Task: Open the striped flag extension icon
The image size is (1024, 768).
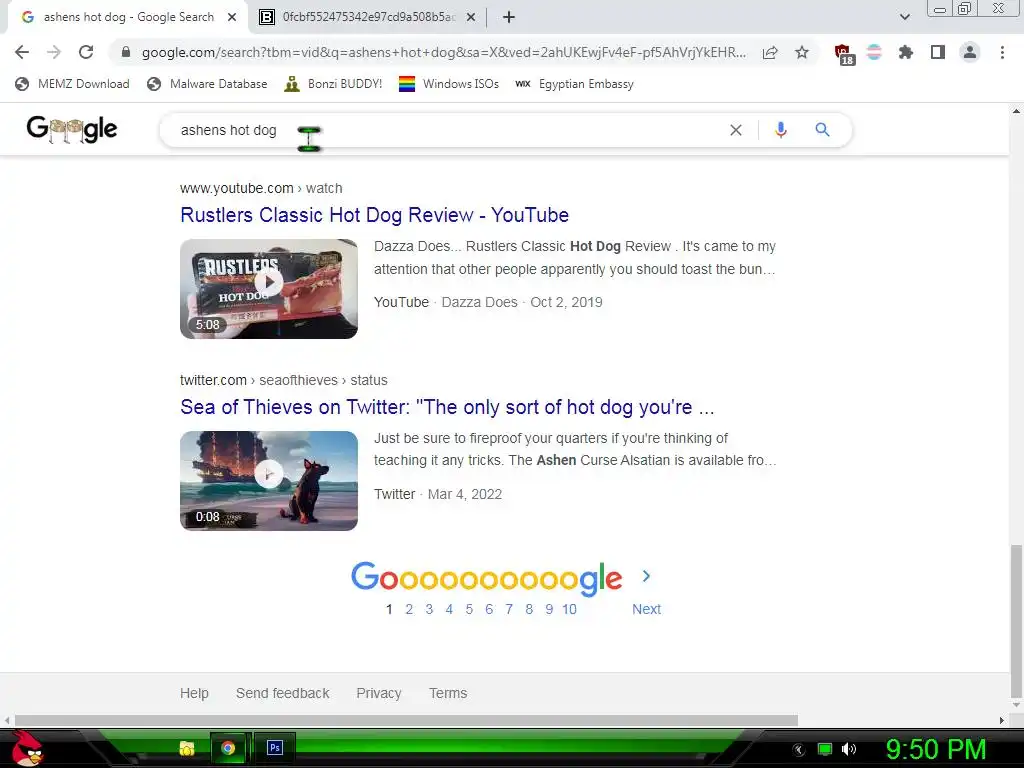Action: pos(874,52)
